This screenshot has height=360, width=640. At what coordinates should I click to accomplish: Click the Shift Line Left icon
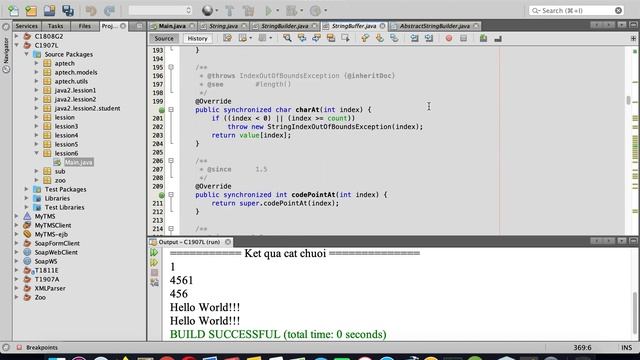point(414,38)
